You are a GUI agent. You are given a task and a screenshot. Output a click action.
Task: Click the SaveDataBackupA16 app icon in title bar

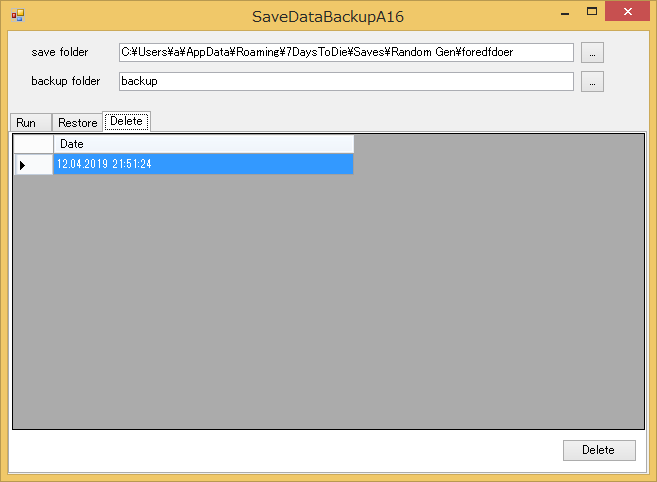[x=18, y=16]
